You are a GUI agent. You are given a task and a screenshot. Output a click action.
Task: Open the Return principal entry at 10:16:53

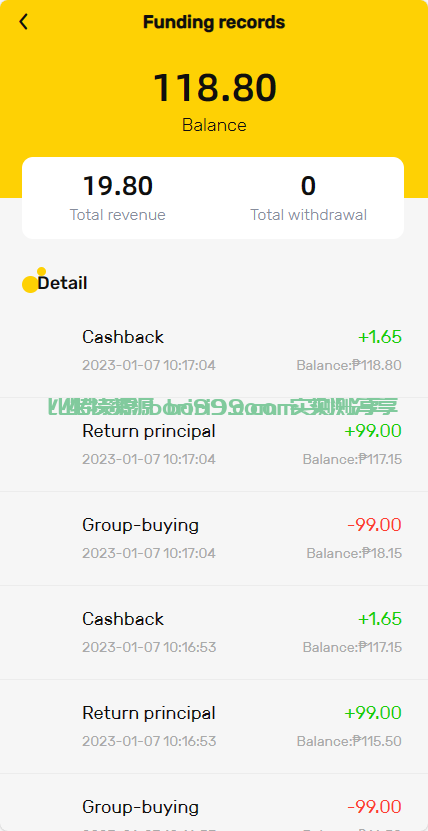pos(214,727)
